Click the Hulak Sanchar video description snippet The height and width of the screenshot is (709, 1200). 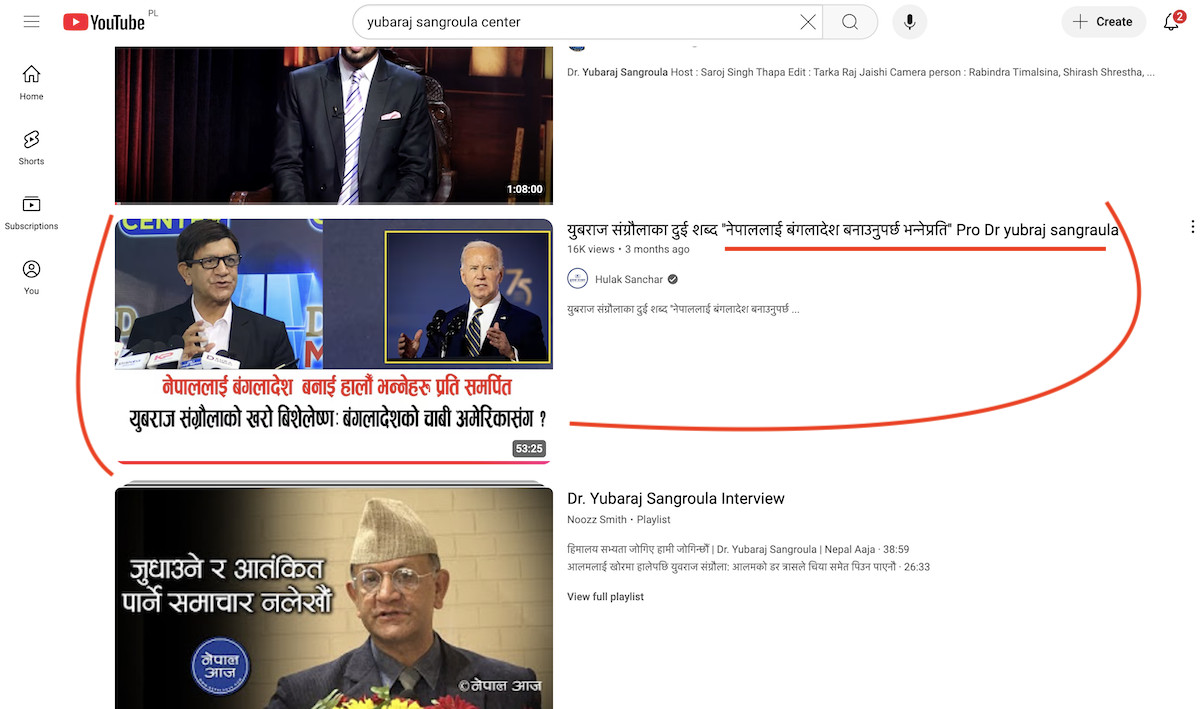[683, 309]
